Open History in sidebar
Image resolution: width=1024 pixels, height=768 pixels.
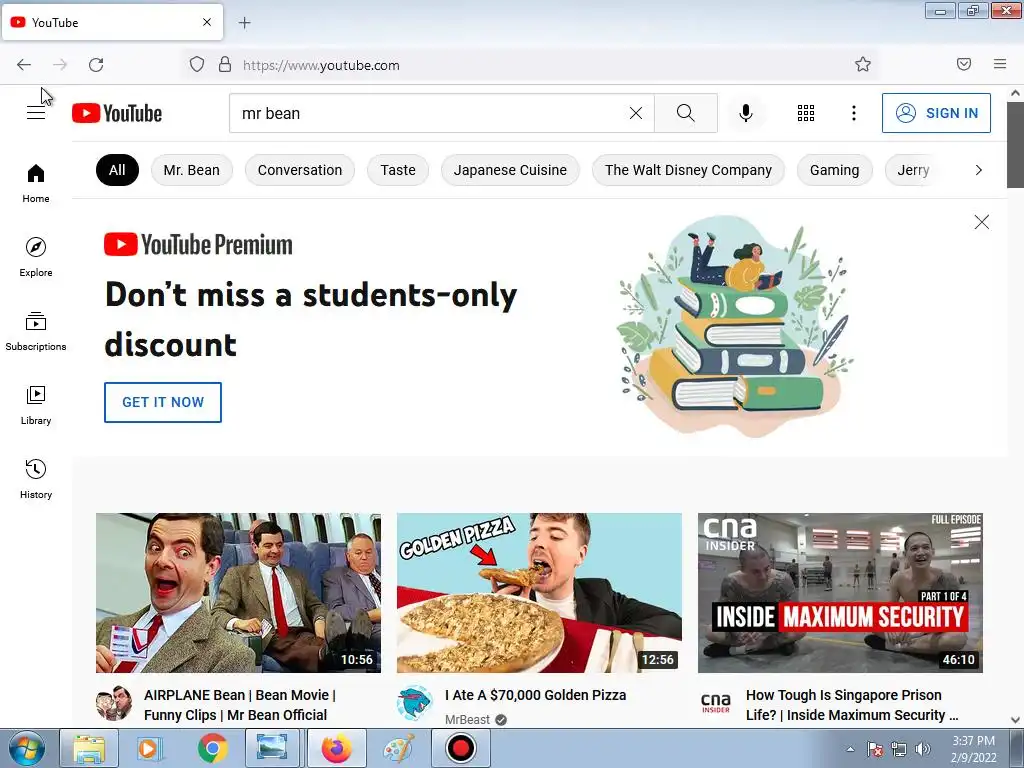[36, 479]
